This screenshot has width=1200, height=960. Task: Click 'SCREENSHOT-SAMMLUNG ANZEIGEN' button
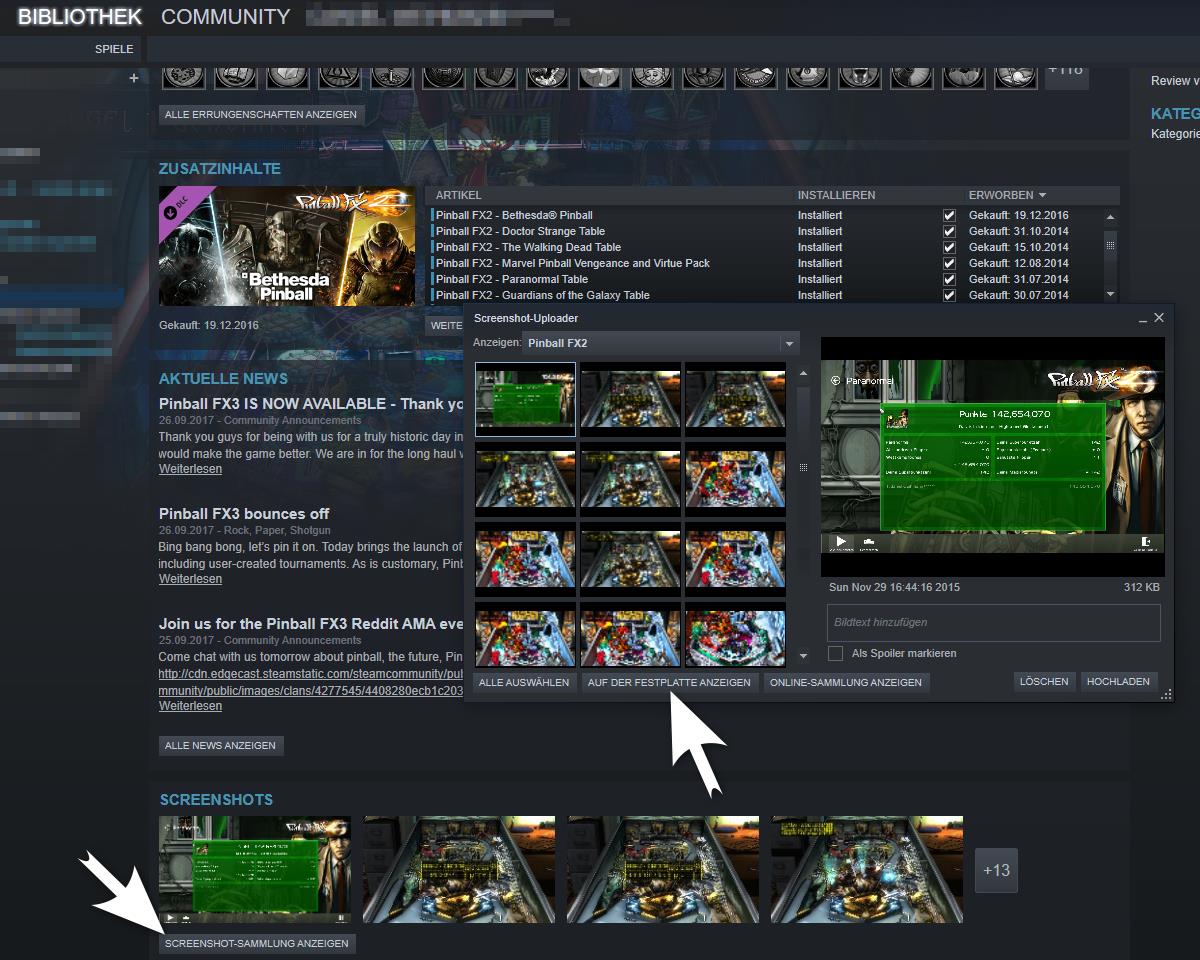coord(257,944)
